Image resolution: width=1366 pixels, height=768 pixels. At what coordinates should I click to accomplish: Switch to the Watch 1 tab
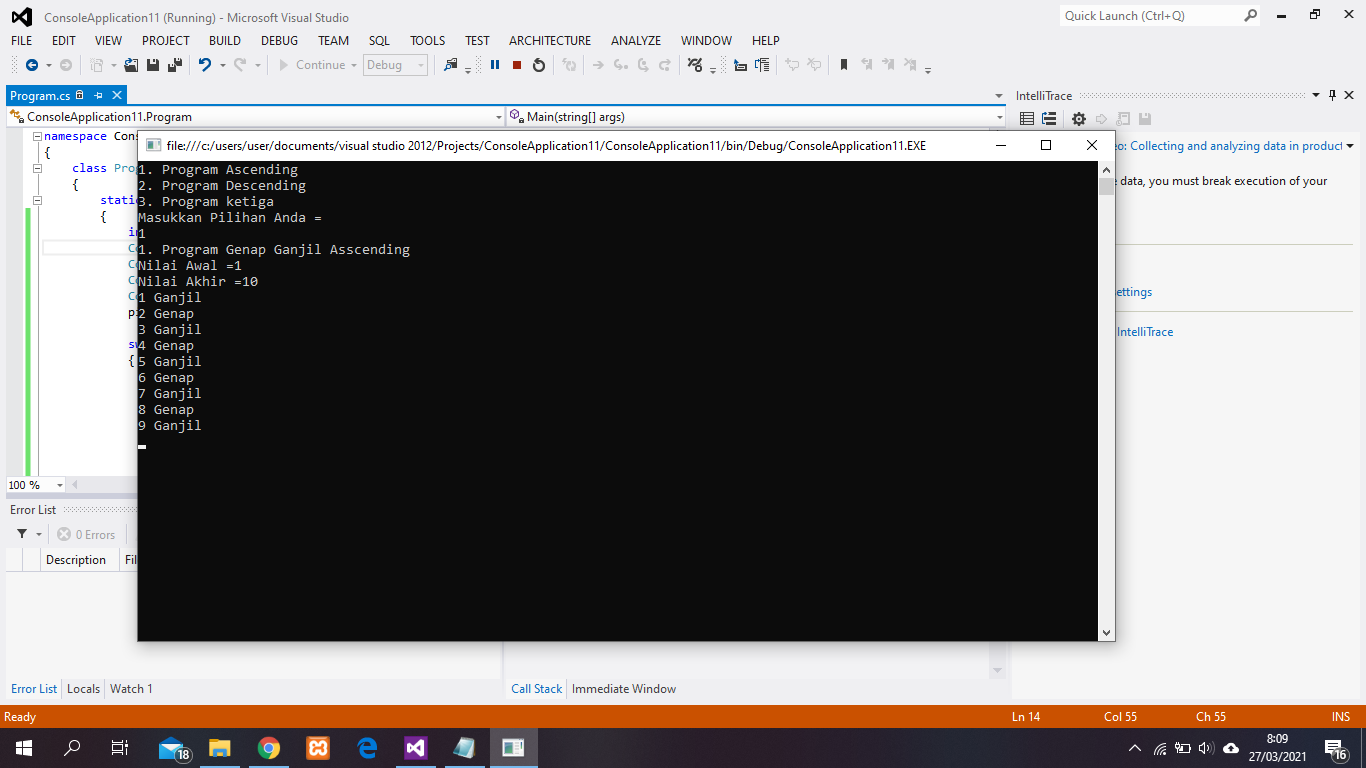coord(131,689)
